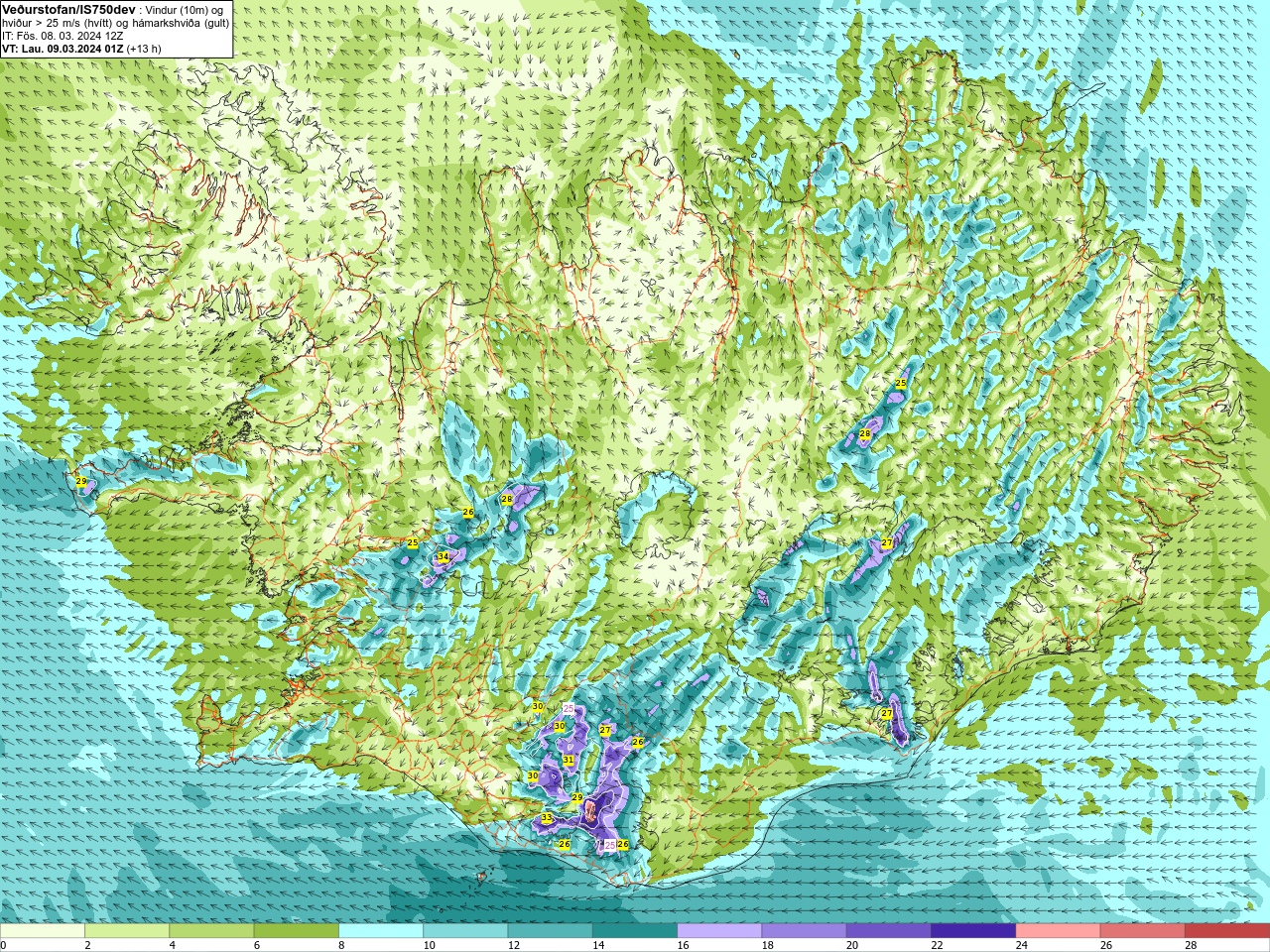Click the 'VT: Lau. 09.03.2024 01Z' valid time

[63, 49]
